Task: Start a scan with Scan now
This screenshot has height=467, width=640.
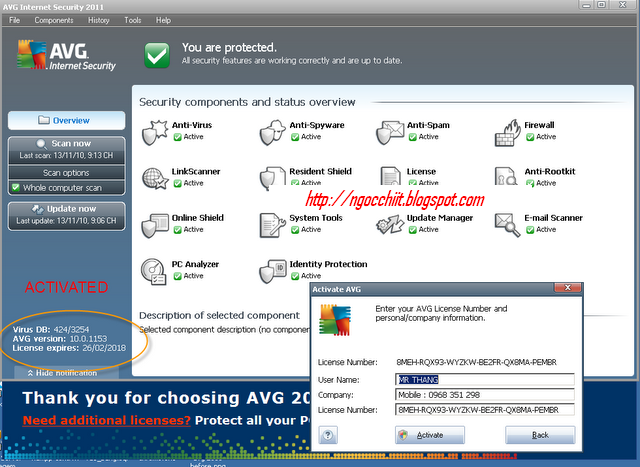Action: (x=67, y=149)
